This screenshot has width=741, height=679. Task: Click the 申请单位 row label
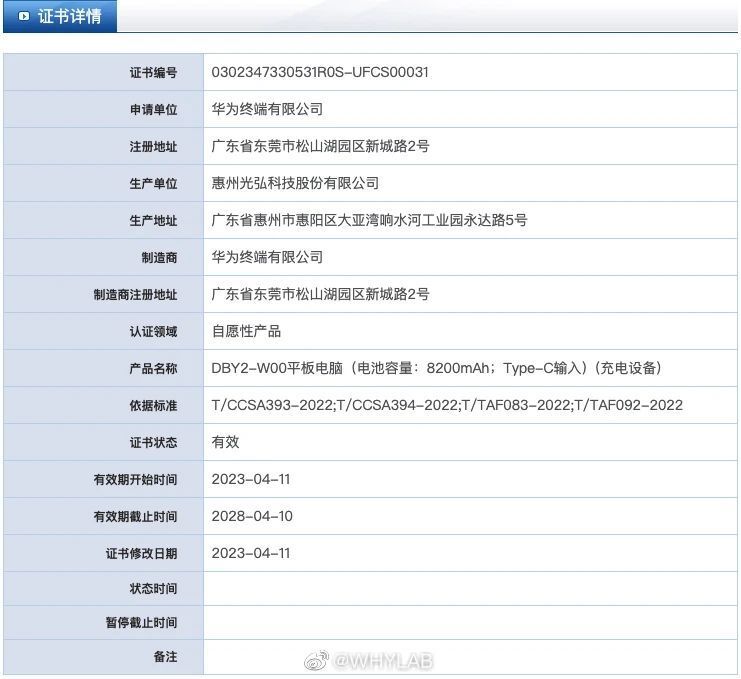tap(154, 110)
